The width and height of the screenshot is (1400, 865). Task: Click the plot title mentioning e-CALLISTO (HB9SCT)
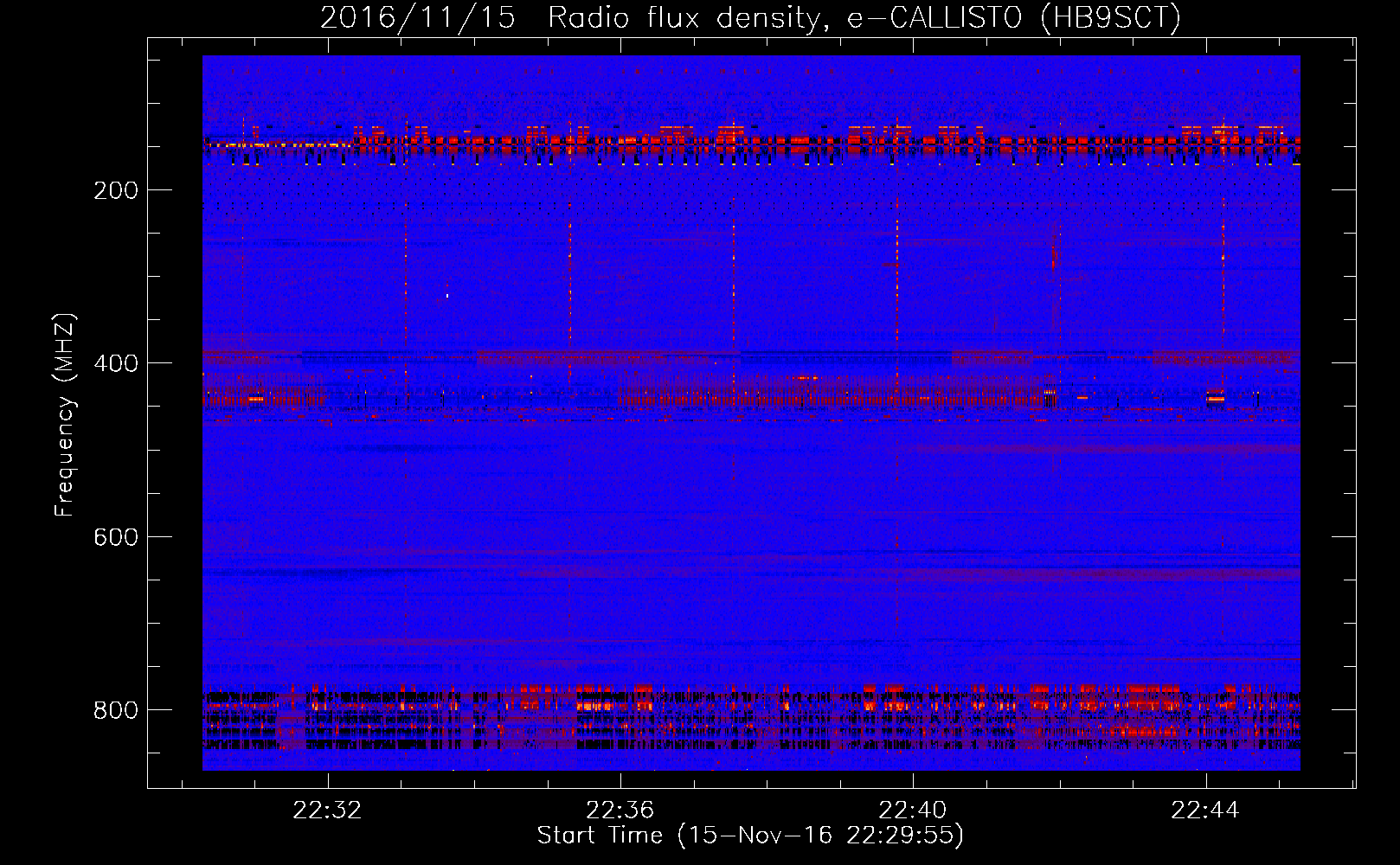point(750,17)
